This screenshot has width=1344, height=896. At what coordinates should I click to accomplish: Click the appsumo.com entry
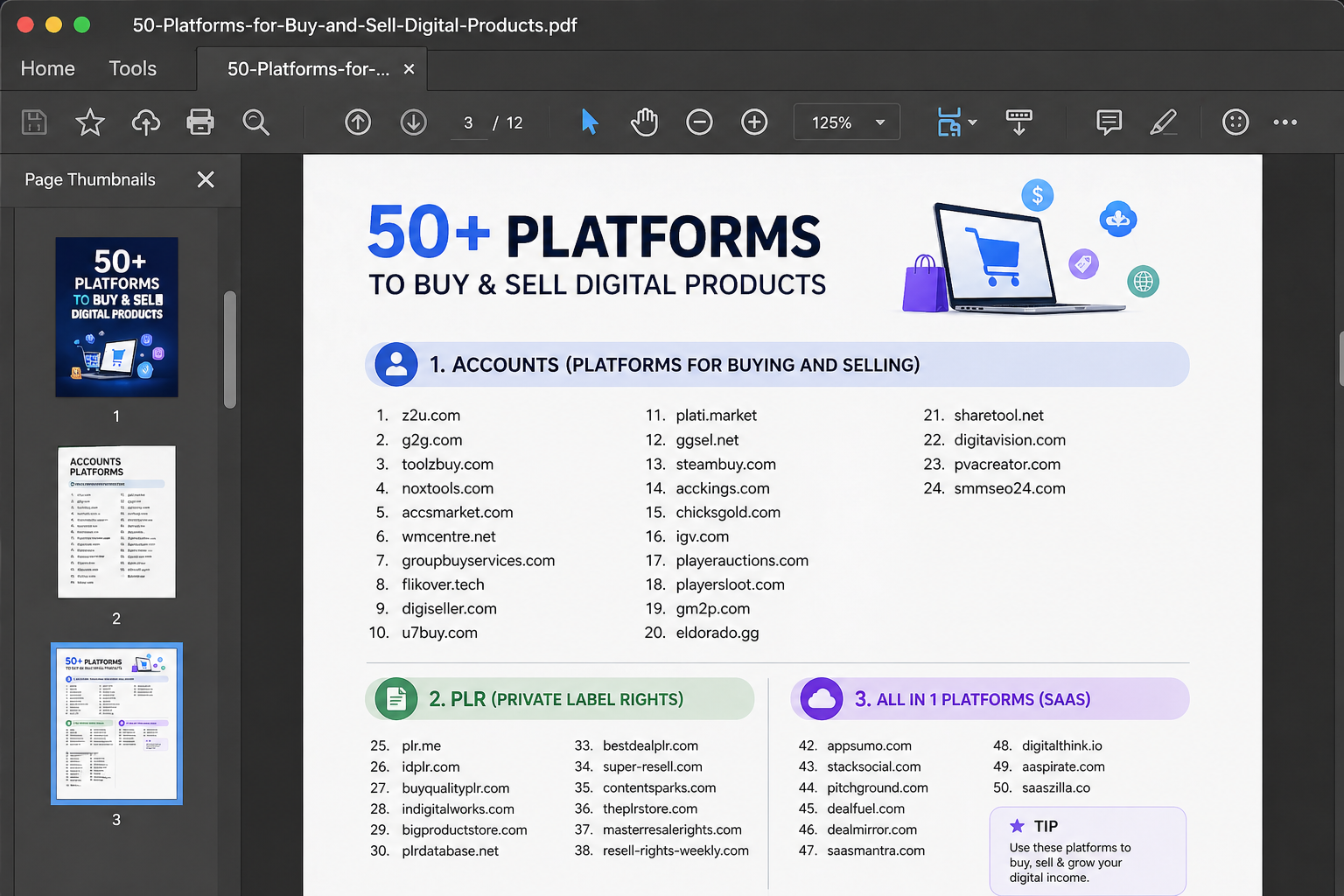(x=869, y=746)
